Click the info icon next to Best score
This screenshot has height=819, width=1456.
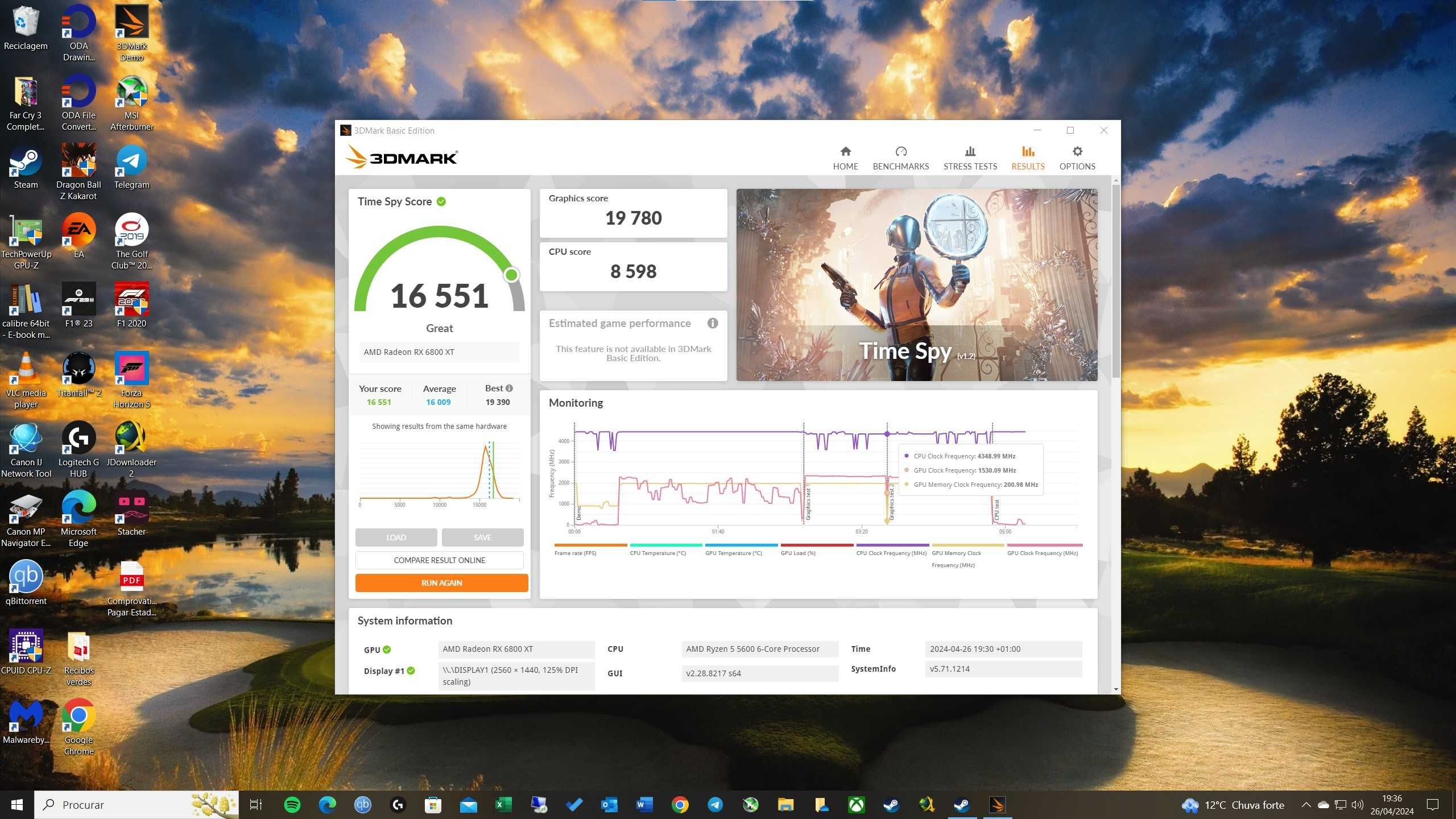(509, 388)
